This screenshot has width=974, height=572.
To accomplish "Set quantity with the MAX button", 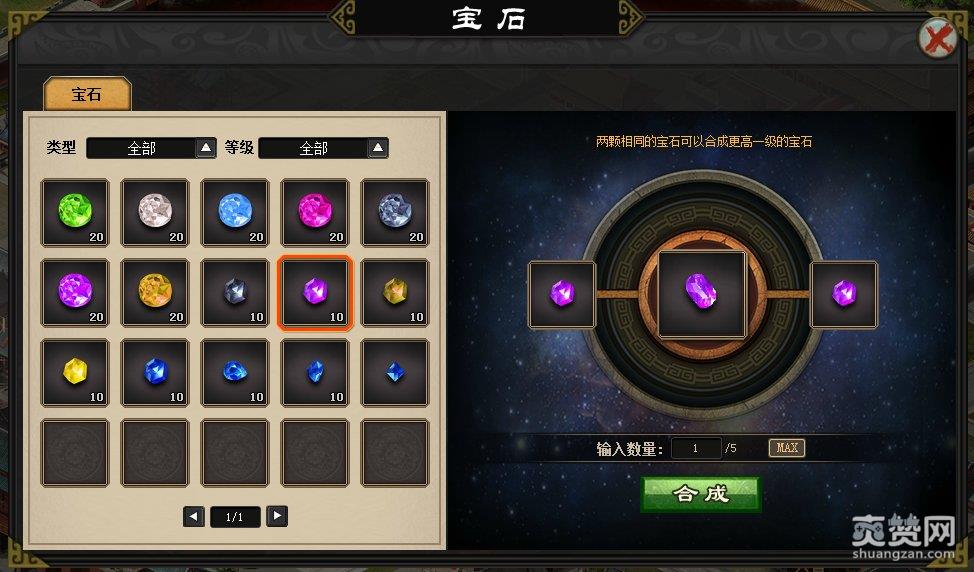I will (x=787, y=448).
